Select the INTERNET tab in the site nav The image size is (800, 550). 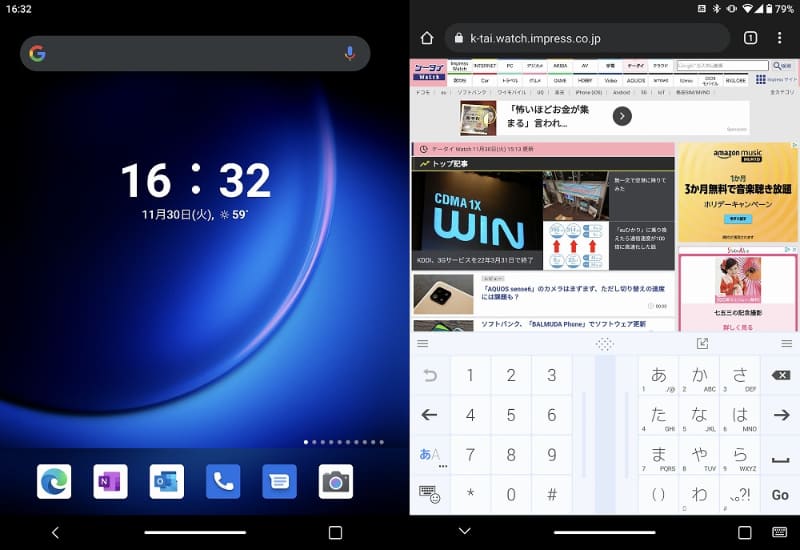pyautogui.click(x=485, y=66)
